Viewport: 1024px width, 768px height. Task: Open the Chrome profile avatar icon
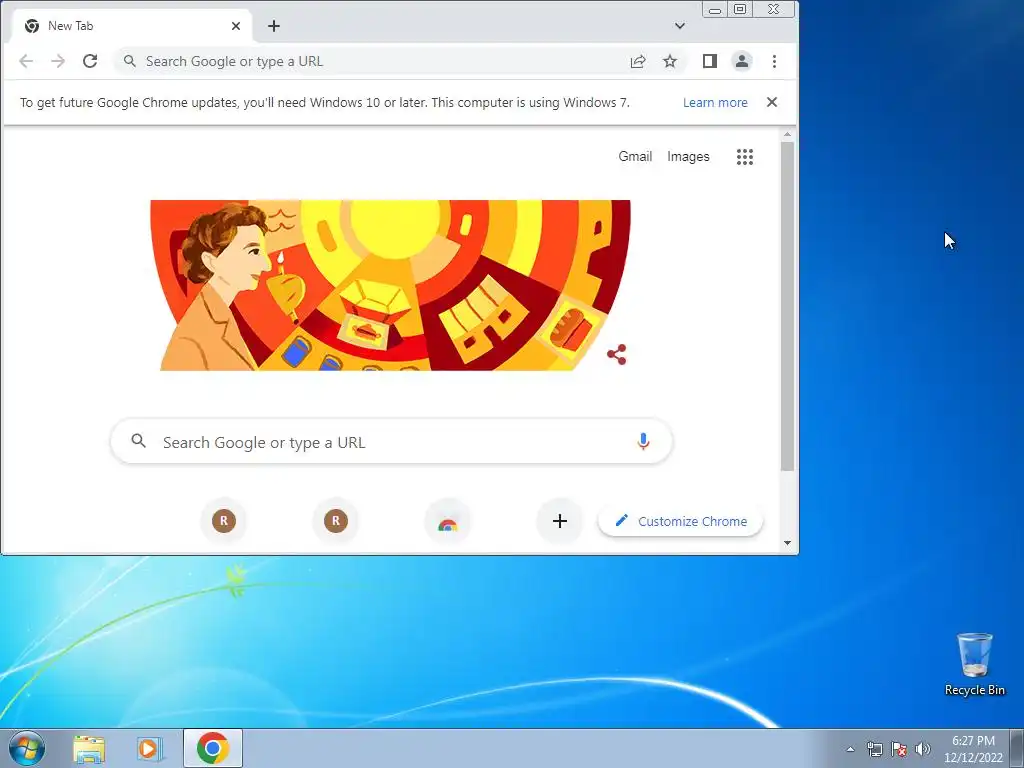coord(742,61)
